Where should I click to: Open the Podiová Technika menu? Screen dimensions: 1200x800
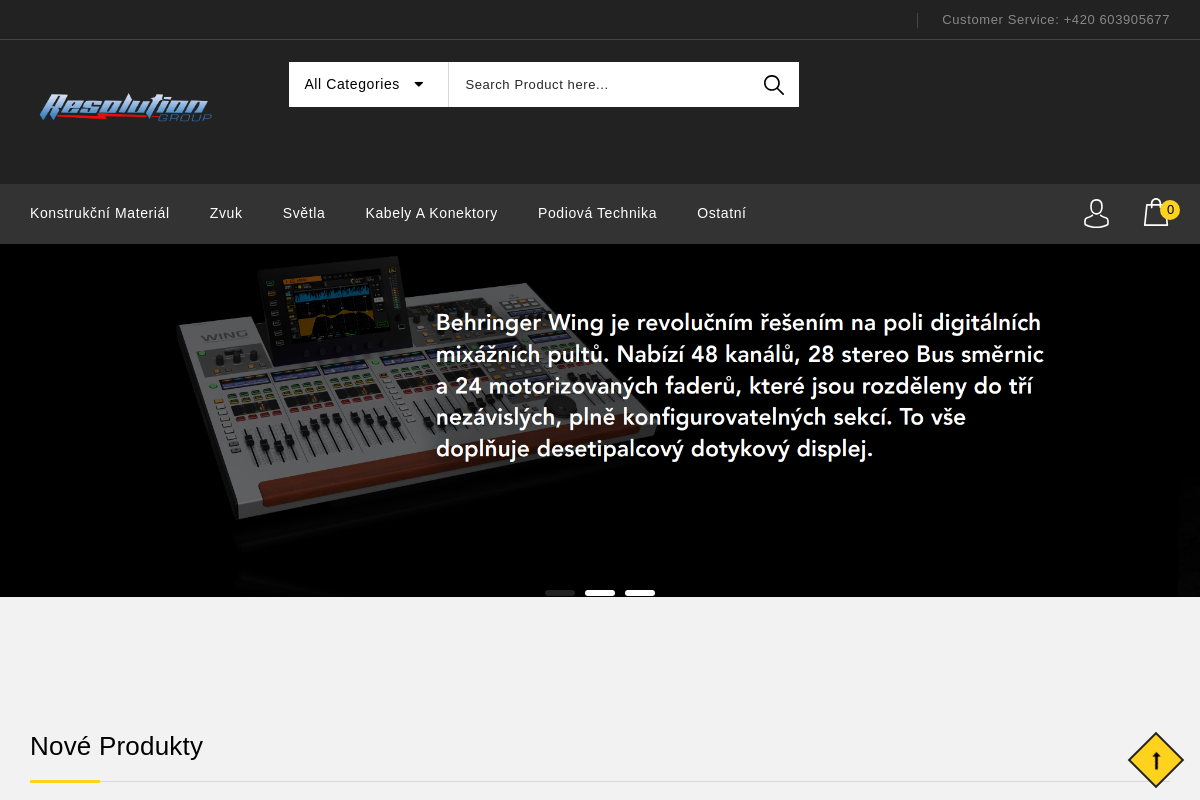coord(597,213)
